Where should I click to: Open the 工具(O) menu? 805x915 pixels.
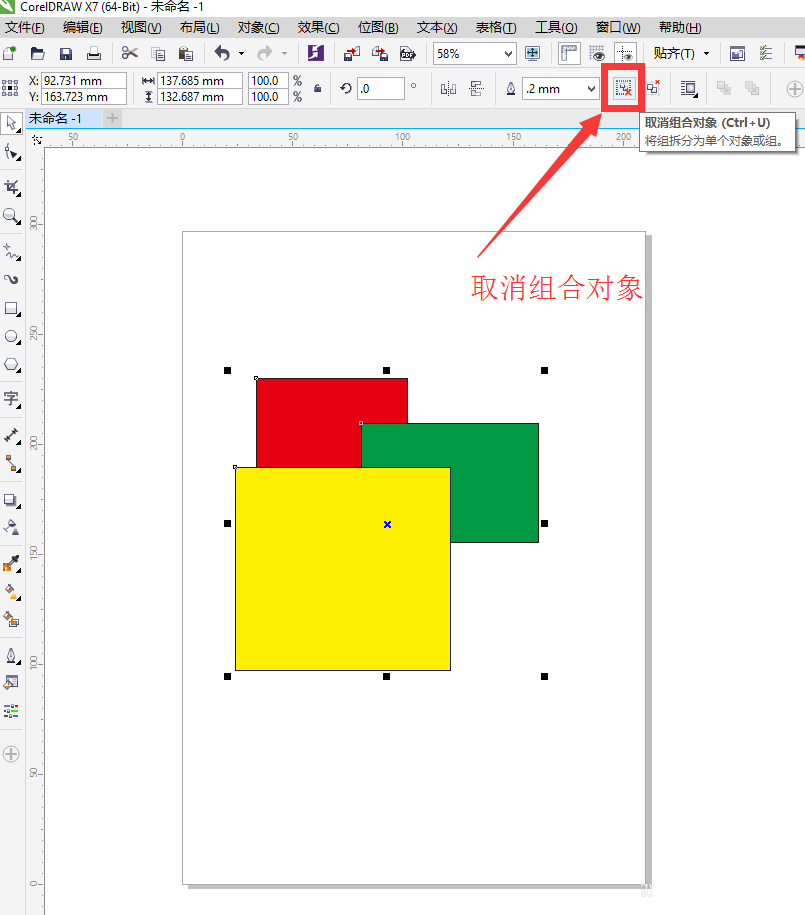pyautogui.click(x=556, y=27)
